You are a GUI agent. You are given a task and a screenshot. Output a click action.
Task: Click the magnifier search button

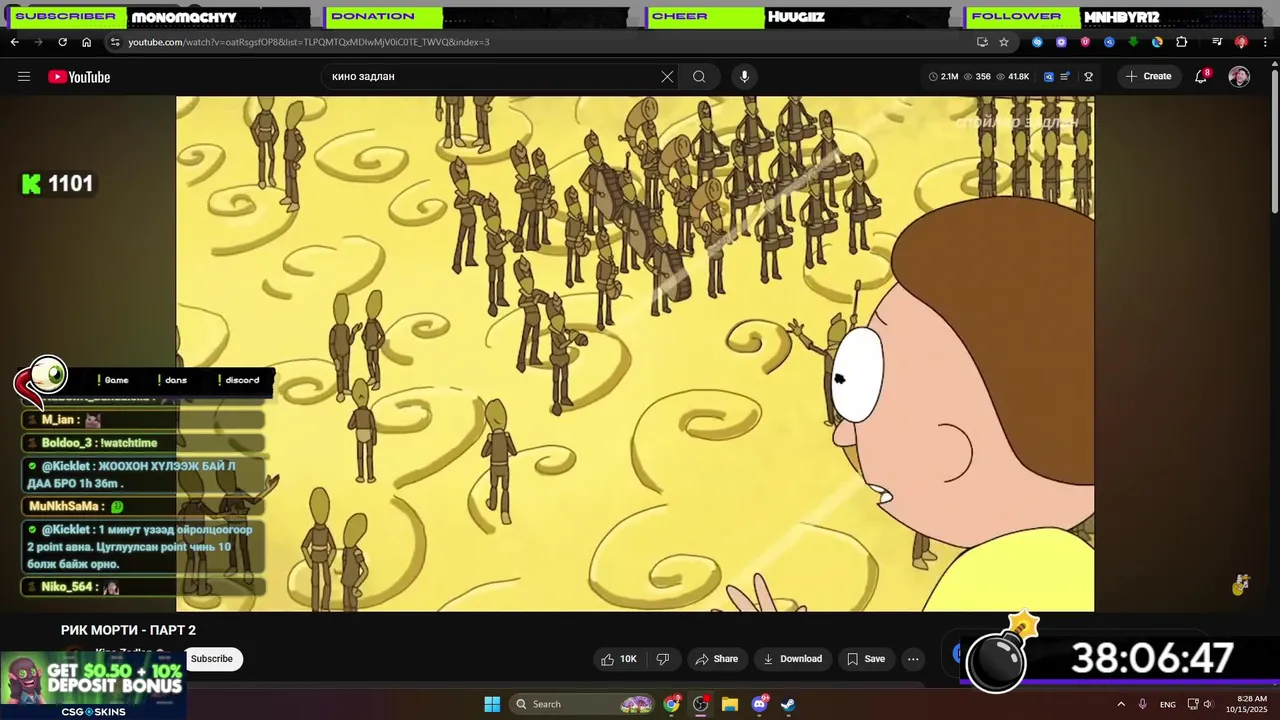tap(699, 77)
